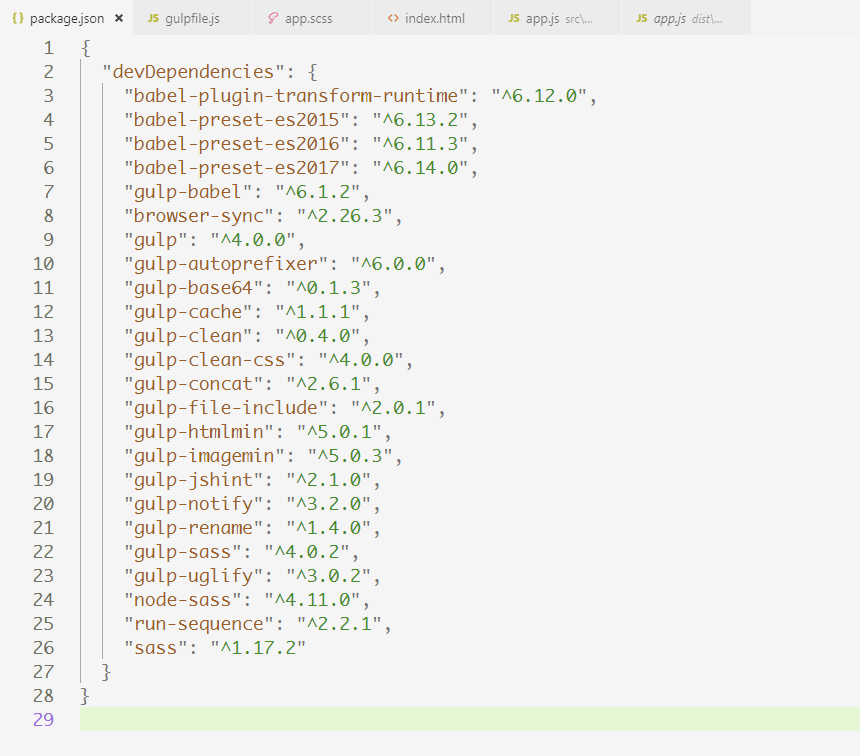Click the JSON braces icon on package.json tab
The width and height of the screenshot is (860, 756).
[x=18, y=18]
